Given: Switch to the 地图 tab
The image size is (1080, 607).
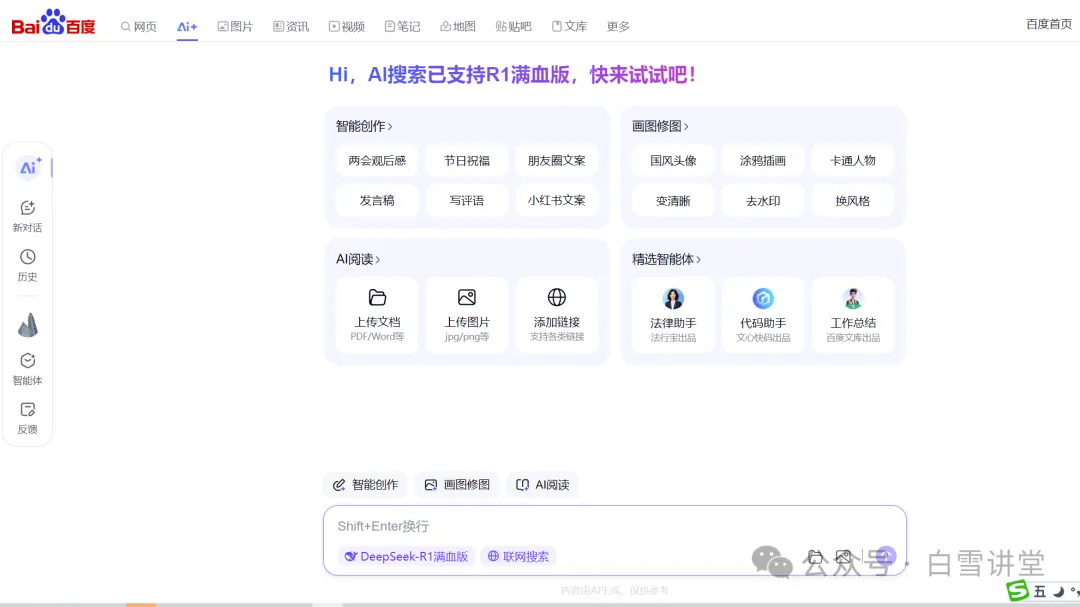Looking at the screenshot, I should point(458,26).
